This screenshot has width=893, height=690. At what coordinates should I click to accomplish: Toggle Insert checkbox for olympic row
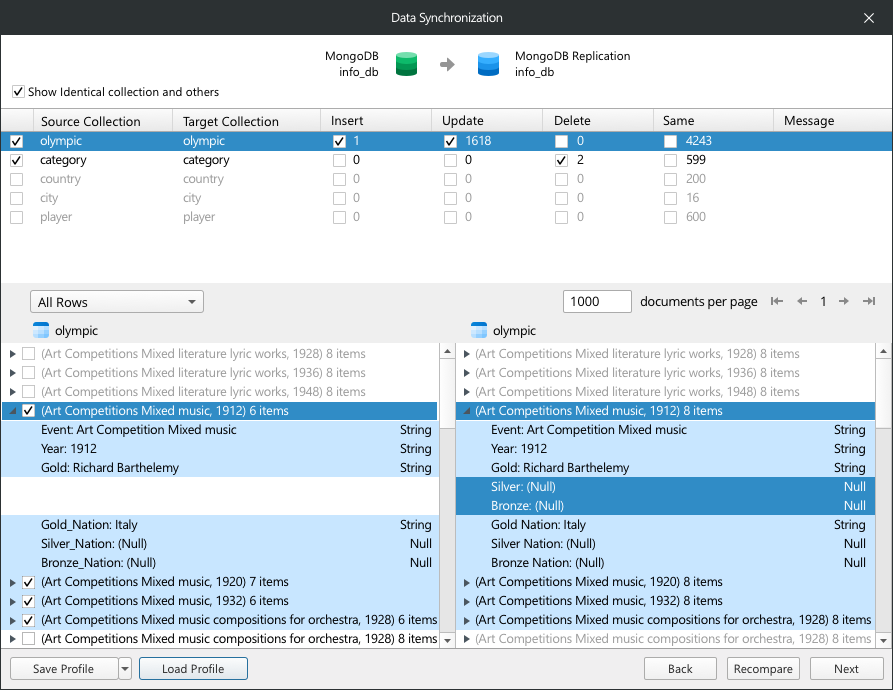click(339, 141)
